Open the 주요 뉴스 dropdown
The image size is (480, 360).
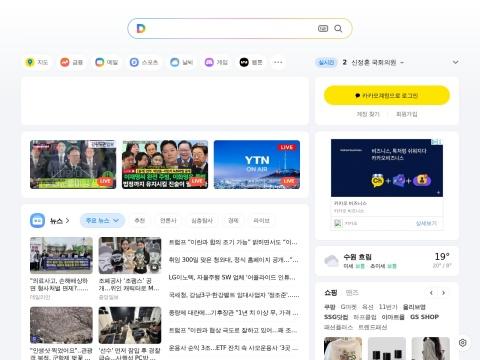(x=102, y=221)
